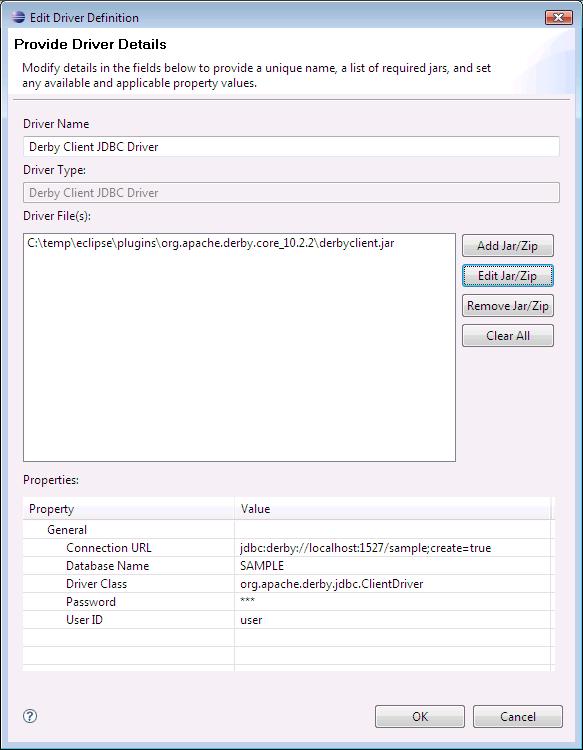Screen dimensions: 583x750
Task: Click the Clear All button
Action: (x=507, y=336)
